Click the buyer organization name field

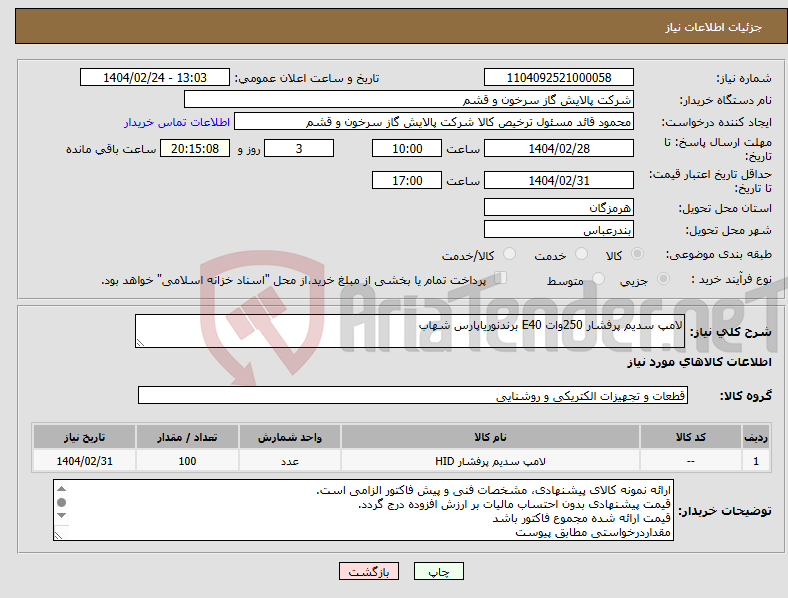coord(409,99)
